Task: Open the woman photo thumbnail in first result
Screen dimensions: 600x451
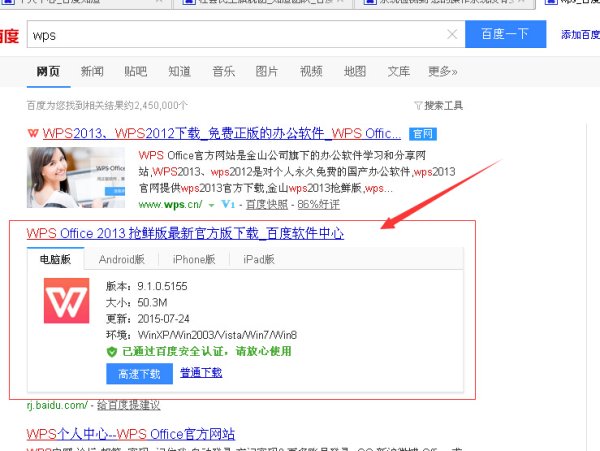Action: (x=76, y=177)
